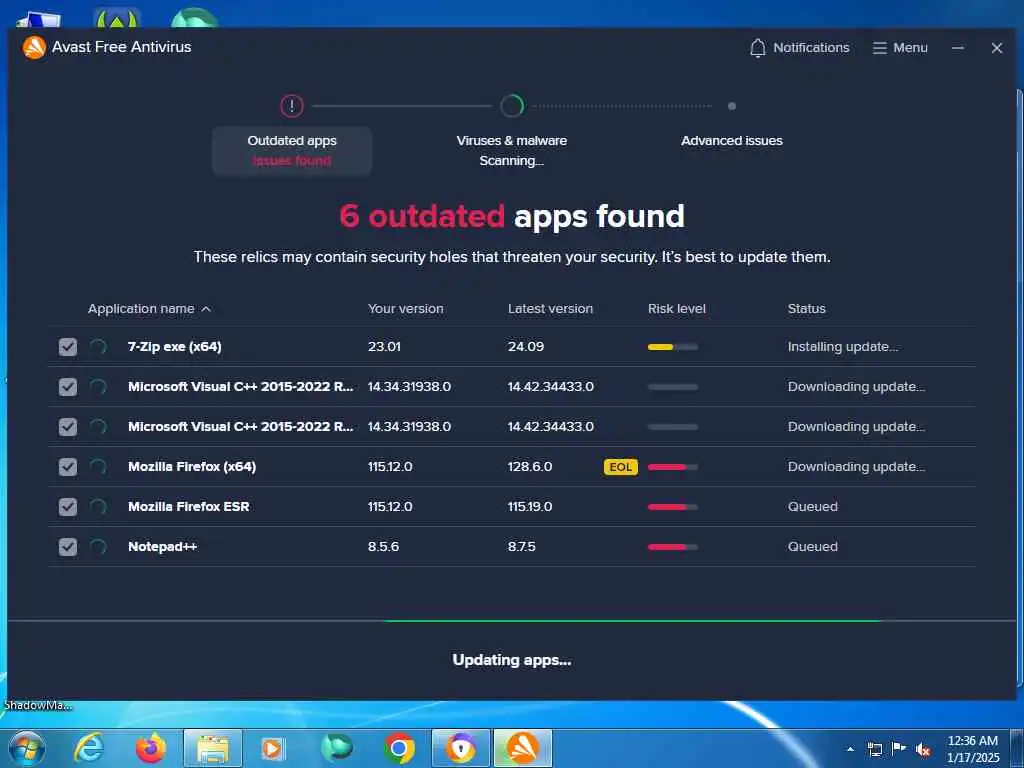1024x768 pixels.
Task: Click the Avast logo in title bar
Action: pos(34,47)
